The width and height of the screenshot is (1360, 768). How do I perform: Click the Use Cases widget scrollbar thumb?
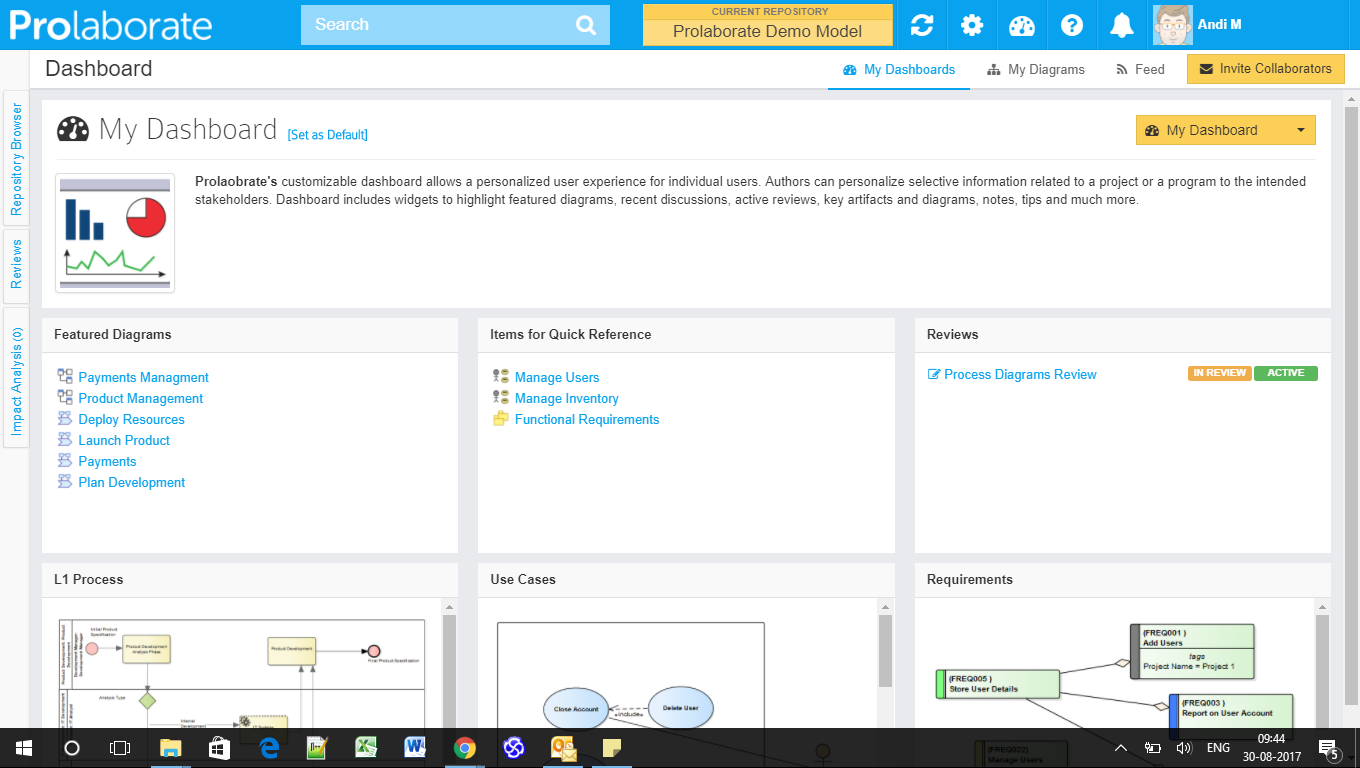[x=886, y=650]
